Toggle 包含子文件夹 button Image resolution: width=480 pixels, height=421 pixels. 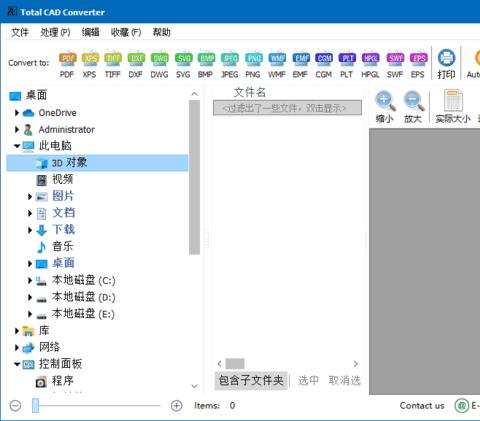(251, 380)
